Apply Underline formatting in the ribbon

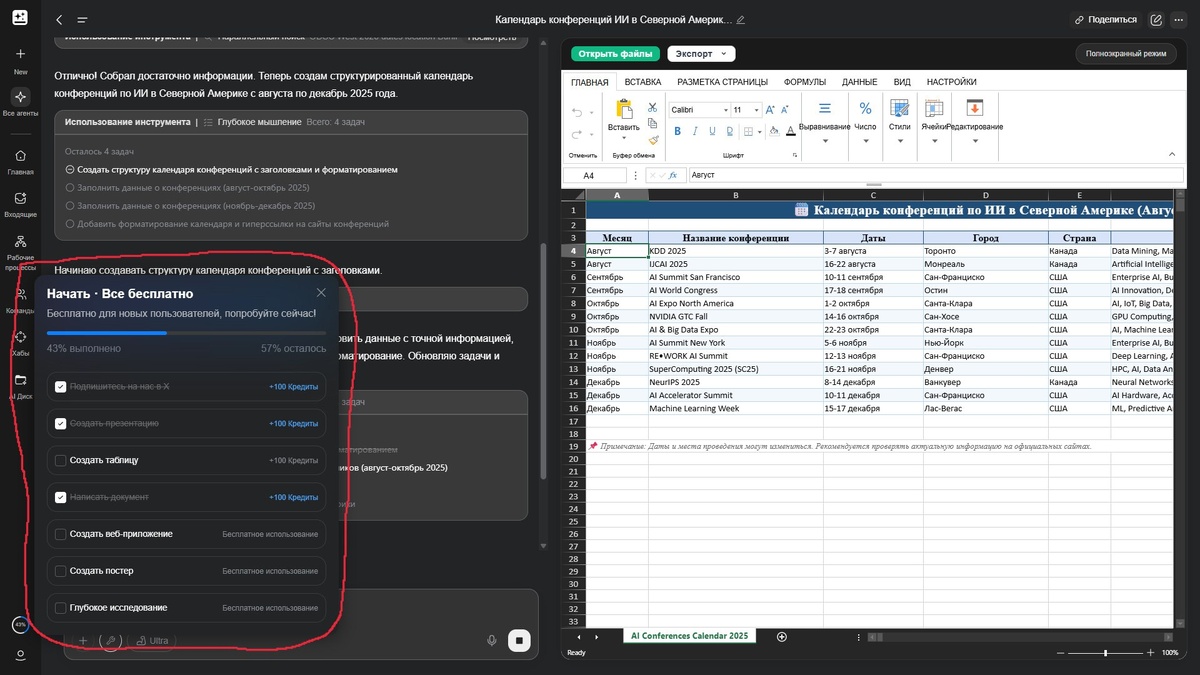(x=711, y=131)
